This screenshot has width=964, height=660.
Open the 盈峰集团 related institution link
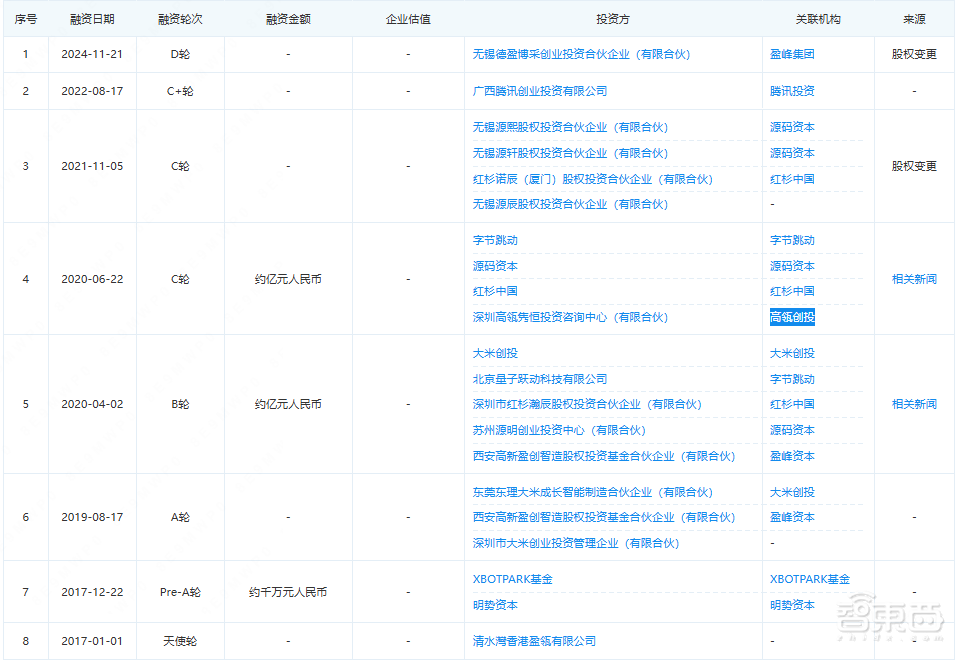click(789, 55)
